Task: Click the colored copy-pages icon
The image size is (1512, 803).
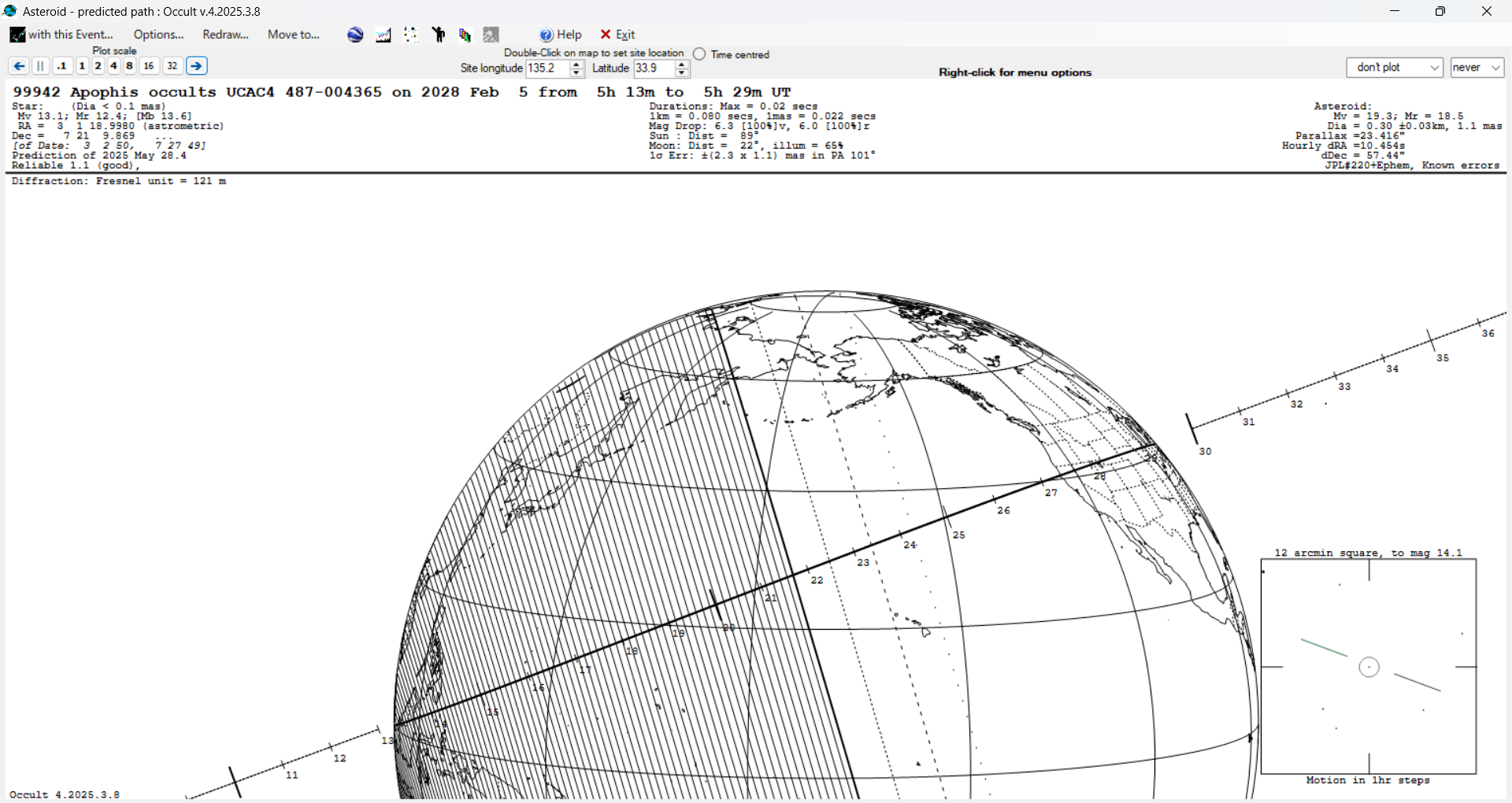Action: pyautogui.click(x=465, y=35)
